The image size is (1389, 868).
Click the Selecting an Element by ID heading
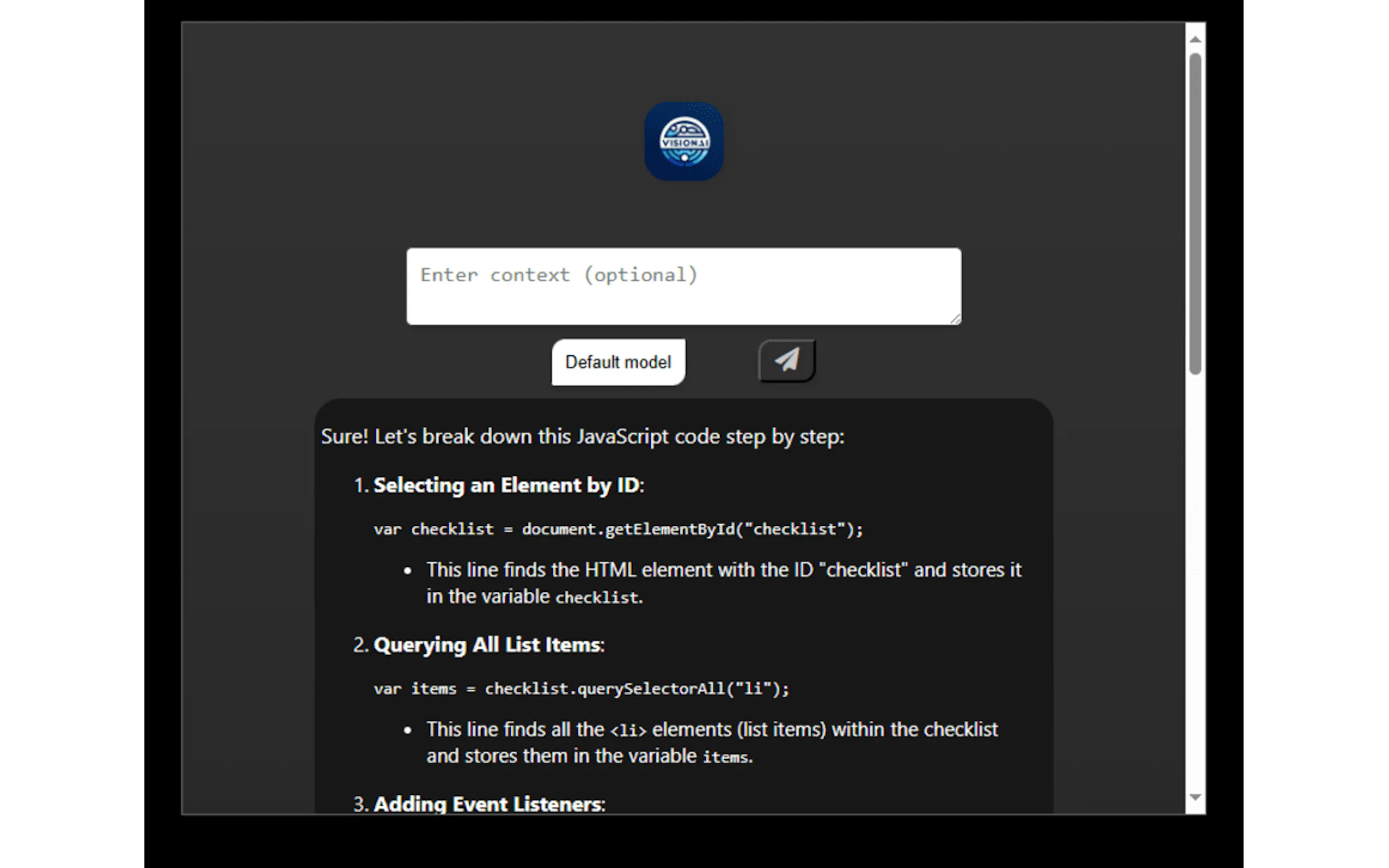[507, 486]
